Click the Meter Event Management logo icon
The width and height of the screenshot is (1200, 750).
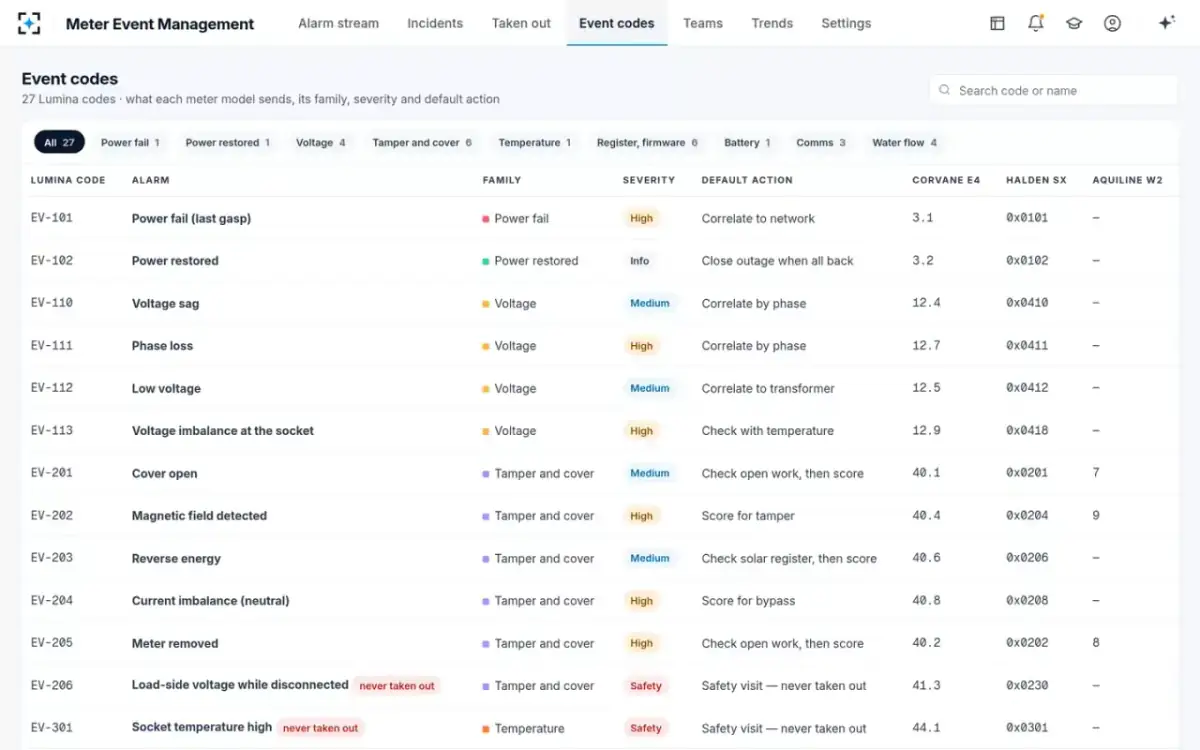tap(30, 23)
